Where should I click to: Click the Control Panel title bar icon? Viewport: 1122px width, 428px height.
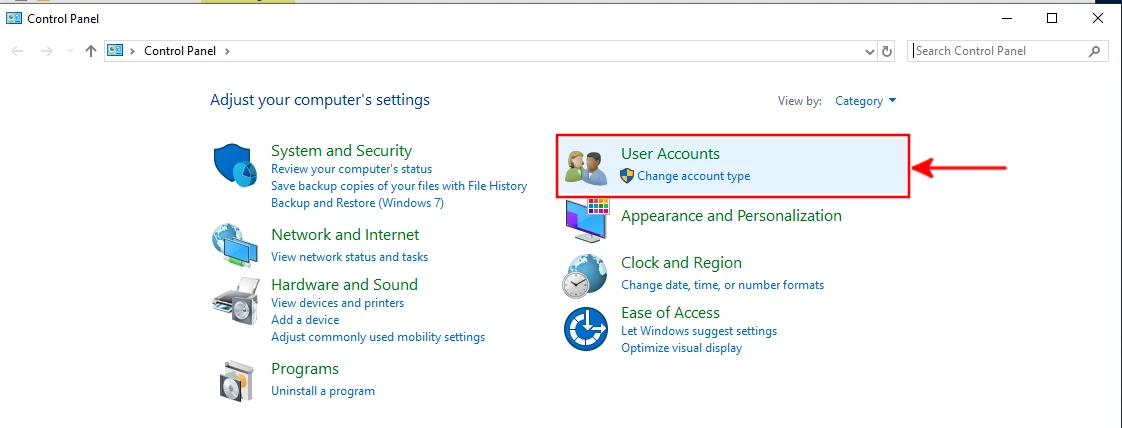(x=14, y=19)
